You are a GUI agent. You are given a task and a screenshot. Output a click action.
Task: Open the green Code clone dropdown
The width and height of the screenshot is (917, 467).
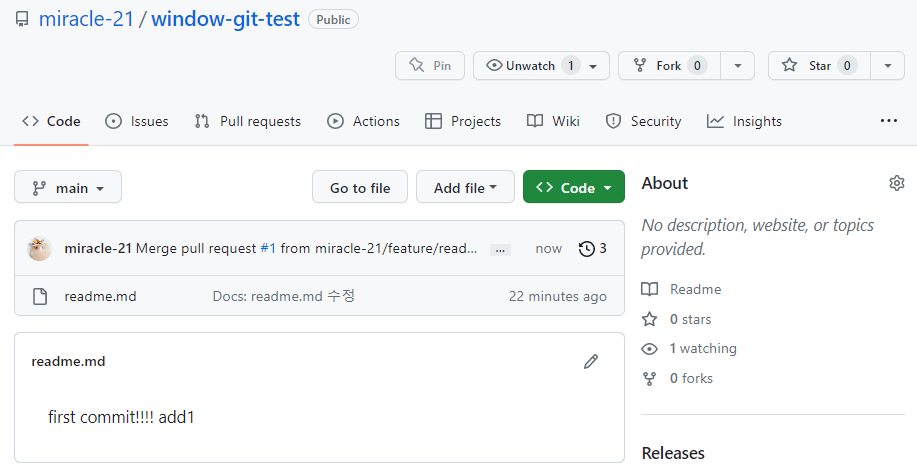click(x=574, y=187)
